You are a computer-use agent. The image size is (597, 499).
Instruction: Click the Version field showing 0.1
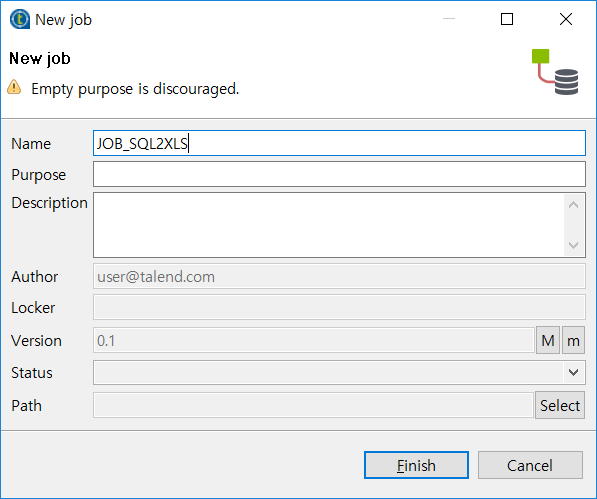click(x=314, y=340)
